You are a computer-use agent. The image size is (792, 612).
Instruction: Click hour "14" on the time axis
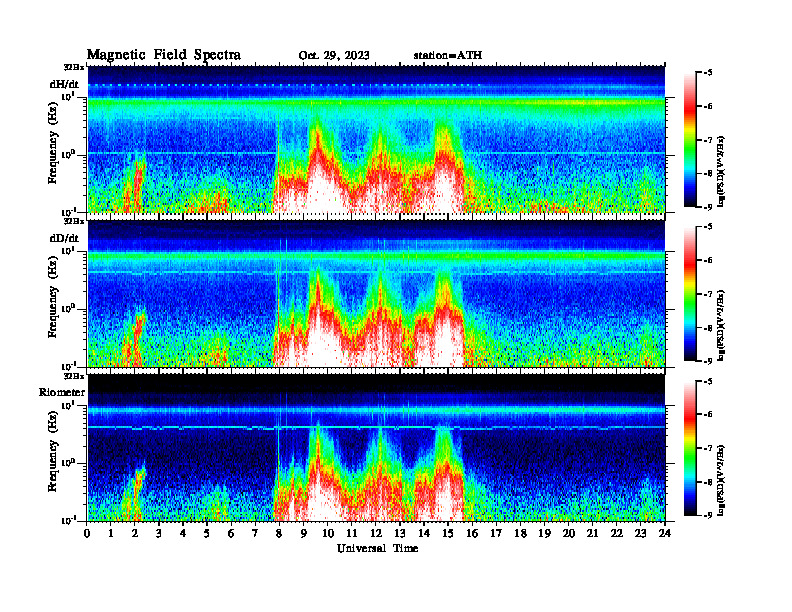[x=424, y=533]
